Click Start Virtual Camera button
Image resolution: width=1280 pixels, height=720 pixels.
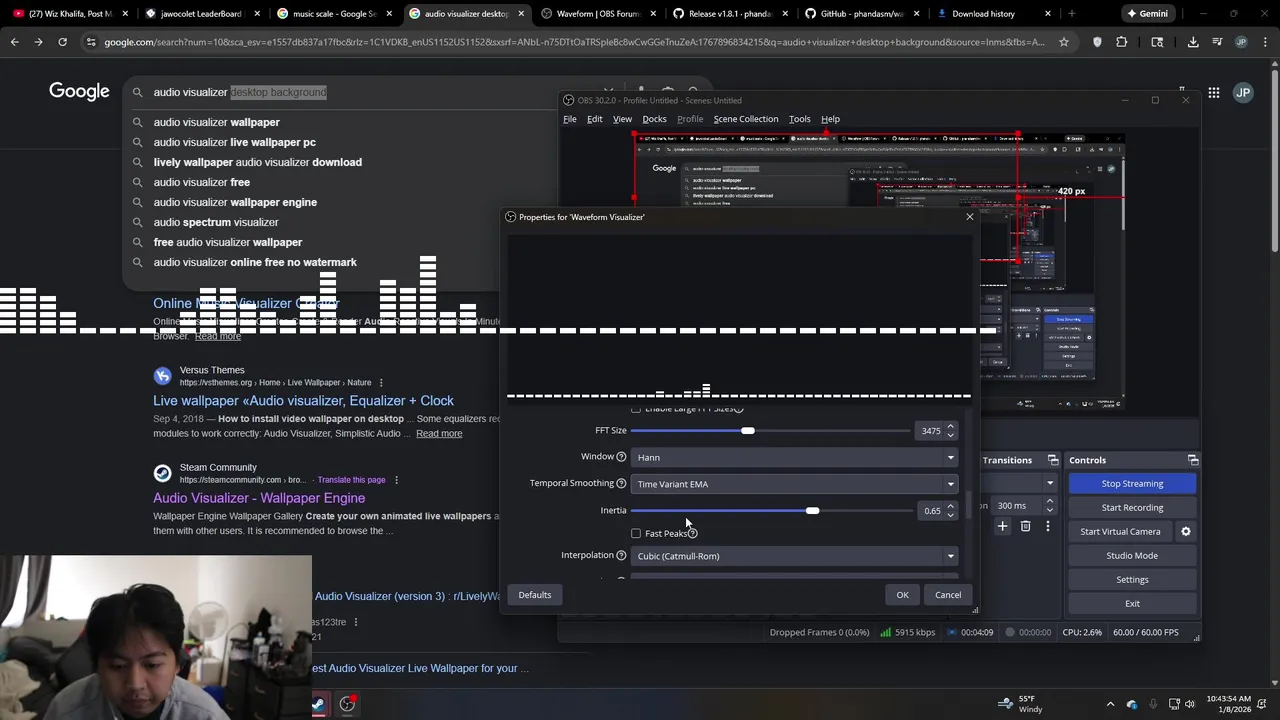click(x=1120, y=531)
